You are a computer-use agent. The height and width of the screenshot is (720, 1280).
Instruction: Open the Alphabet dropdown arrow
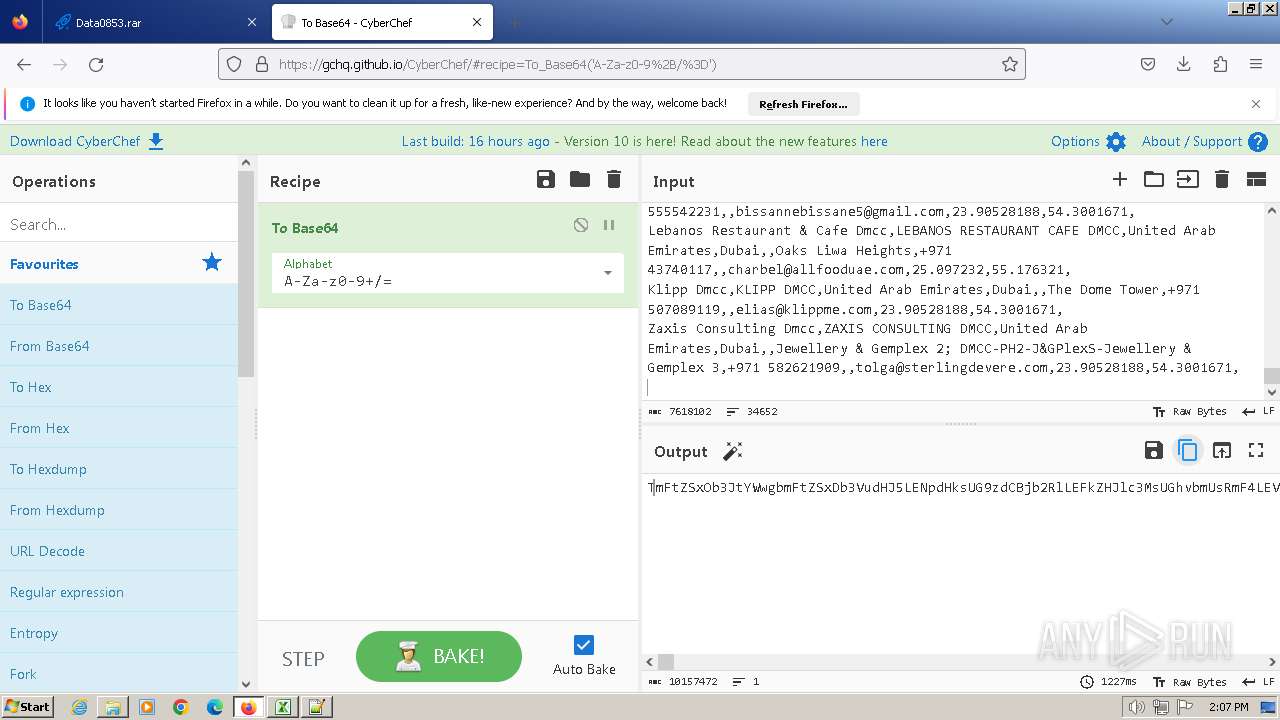[x=607, y=273]
